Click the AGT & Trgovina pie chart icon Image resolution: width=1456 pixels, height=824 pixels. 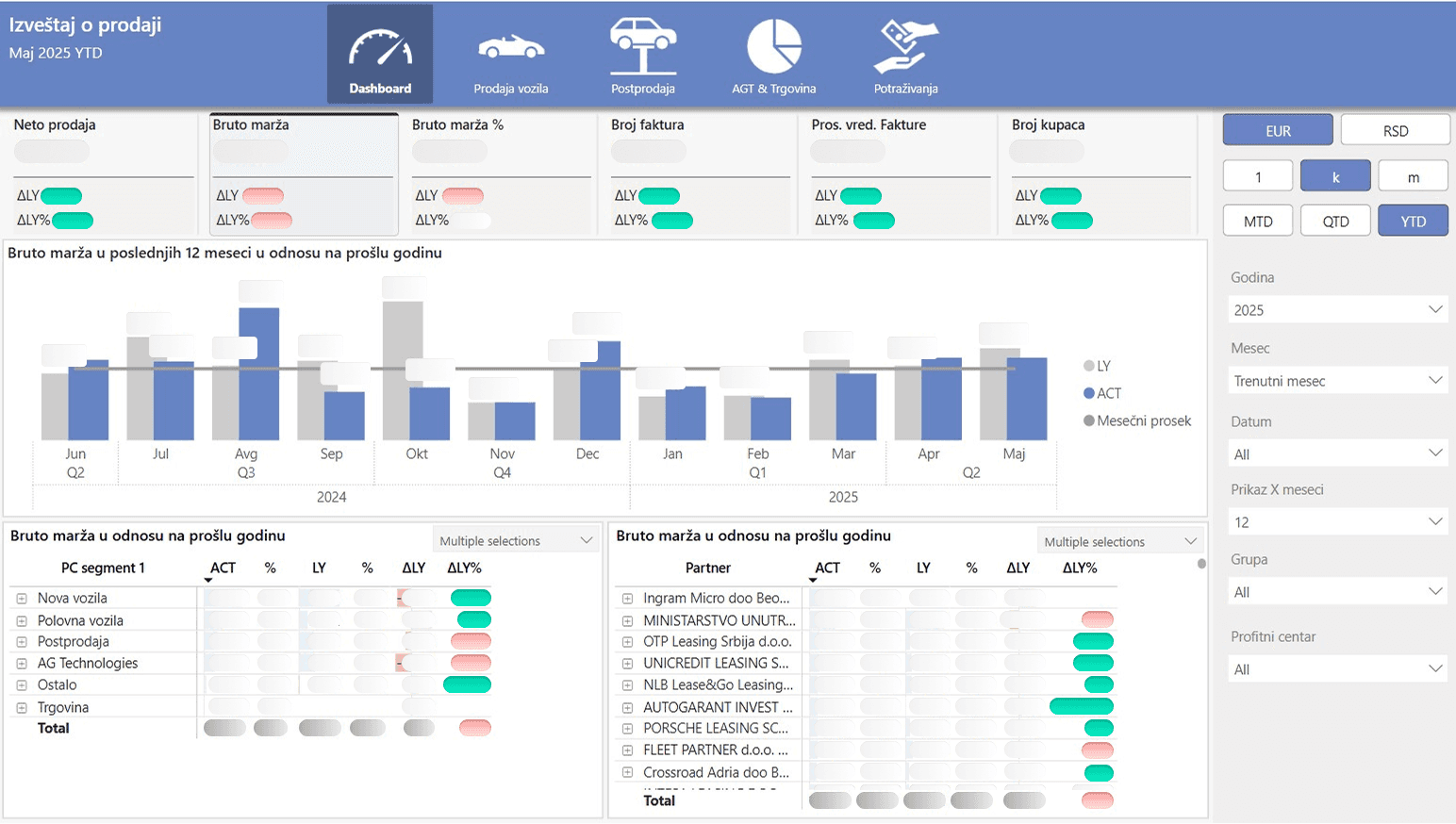[x=774, y=46]
